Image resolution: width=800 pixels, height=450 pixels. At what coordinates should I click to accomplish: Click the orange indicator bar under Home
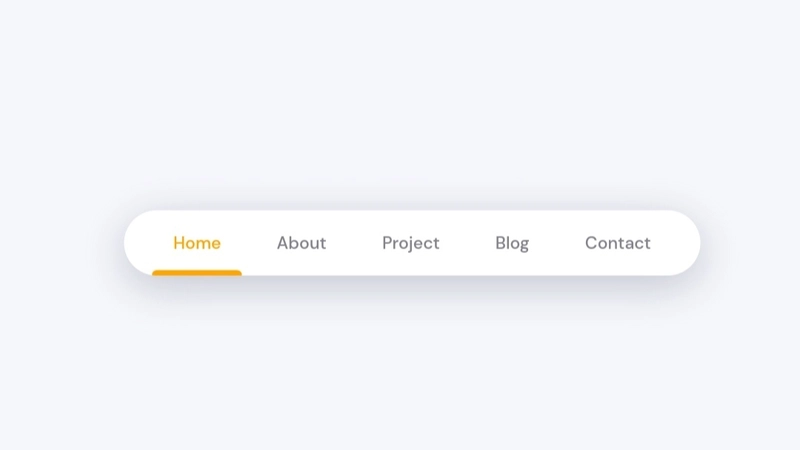coord(197,273)
